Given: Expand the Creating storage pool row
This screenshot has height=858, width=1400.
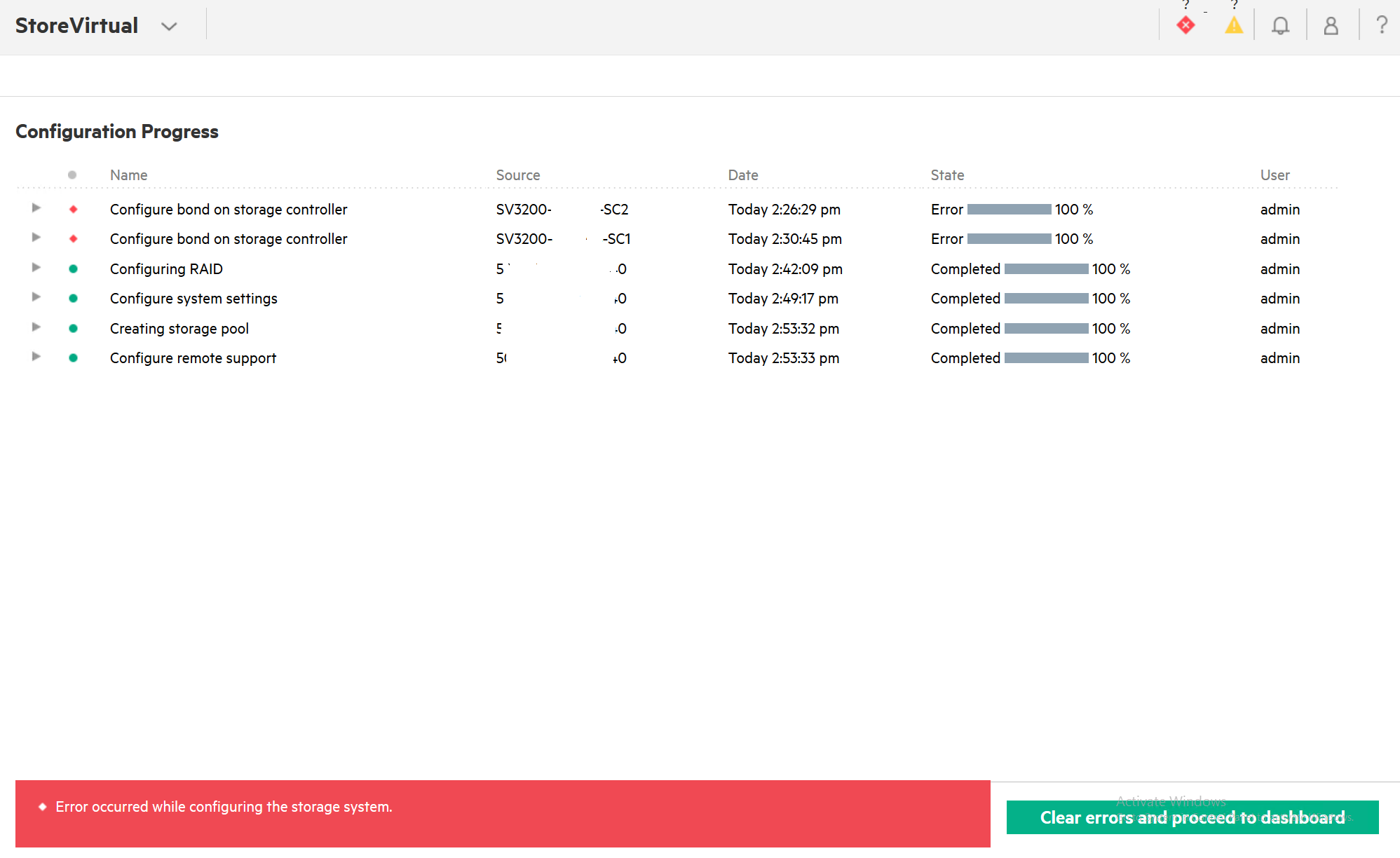Looking at the screenshot, I should pyautogui.click(x=36, y=327).
